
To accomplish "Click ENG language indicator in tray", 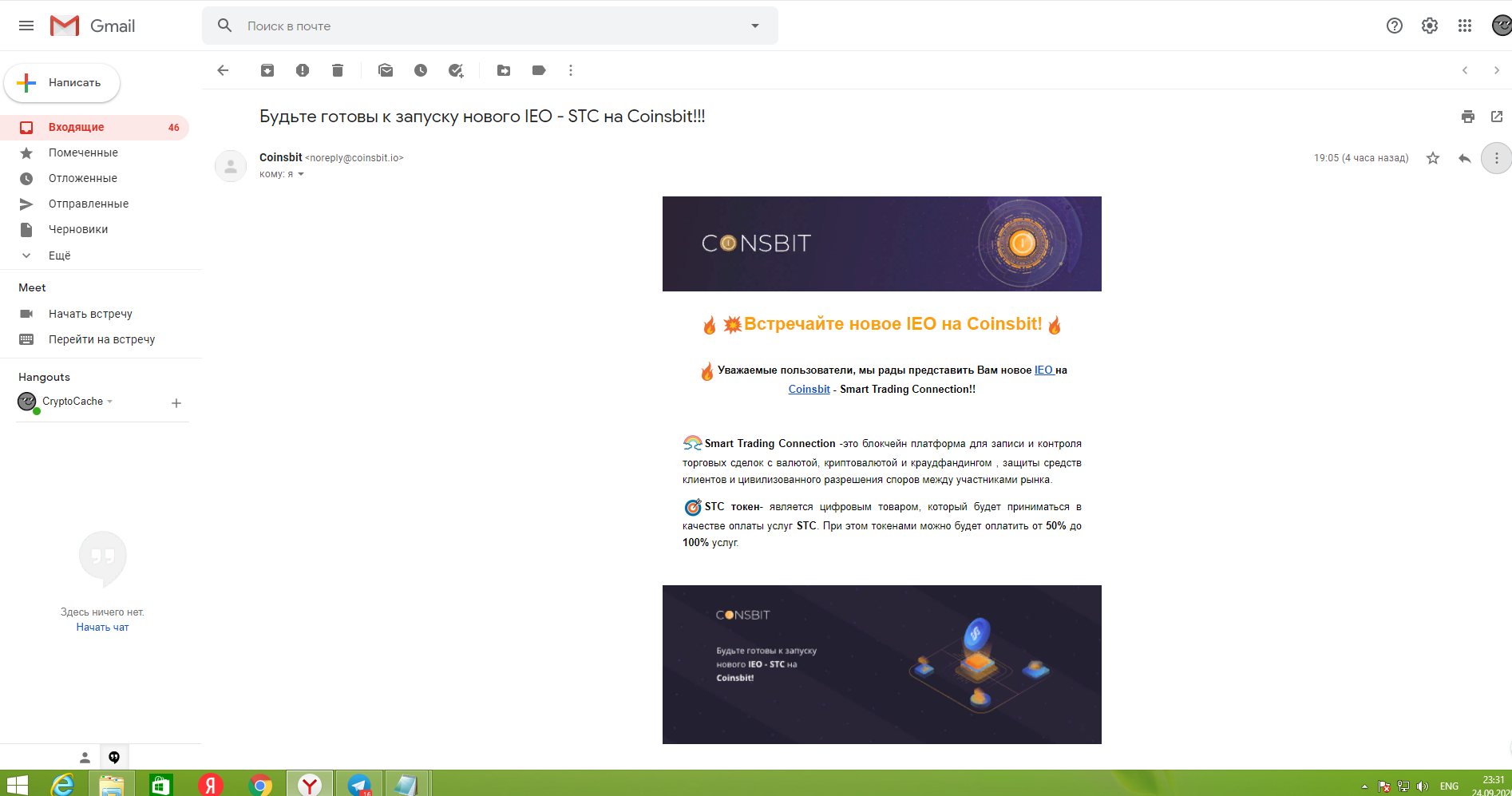I will 1449,786.
